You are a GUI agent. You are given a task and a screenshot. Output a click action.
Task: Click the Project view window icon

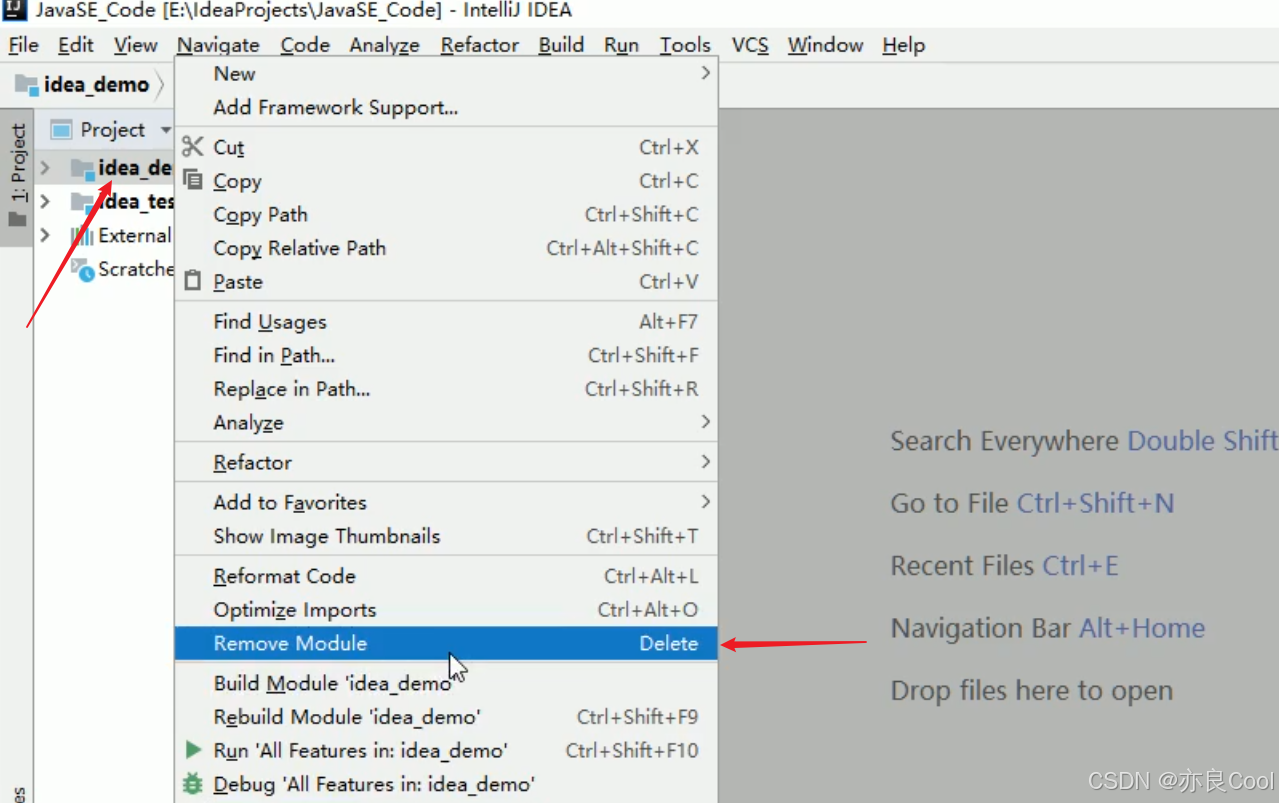pyautogui.click(x=61, y=130)
